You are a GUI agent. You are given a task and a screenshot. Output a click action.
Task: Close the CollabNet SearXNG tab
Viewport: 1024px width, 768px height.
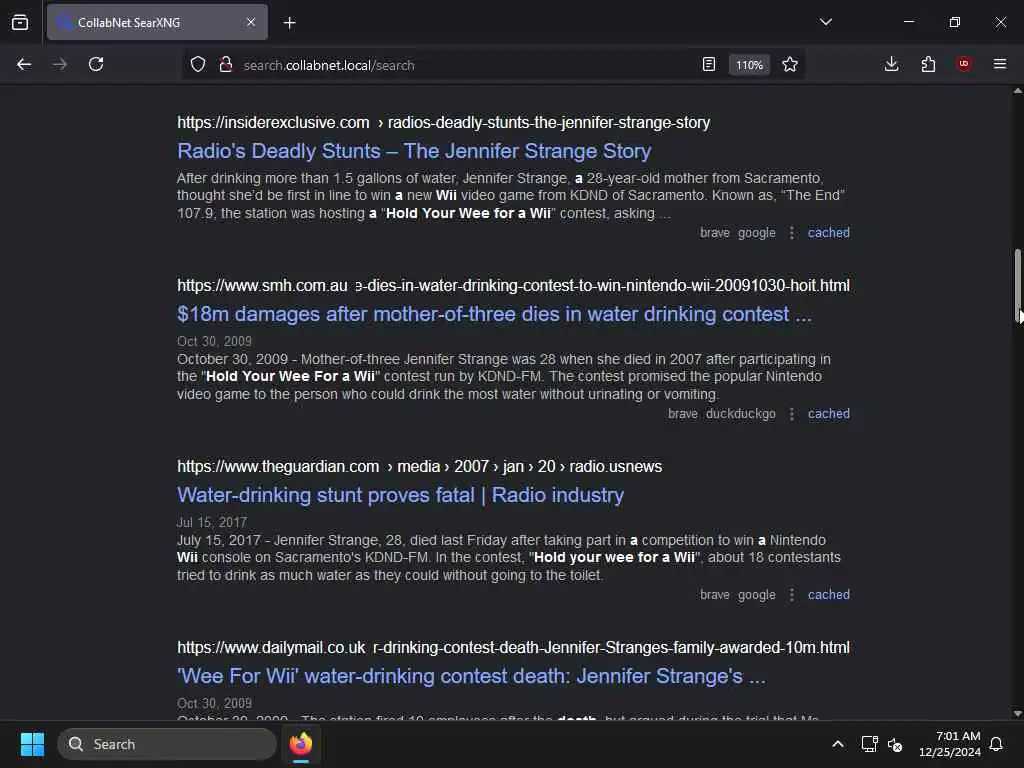(251, 22)
